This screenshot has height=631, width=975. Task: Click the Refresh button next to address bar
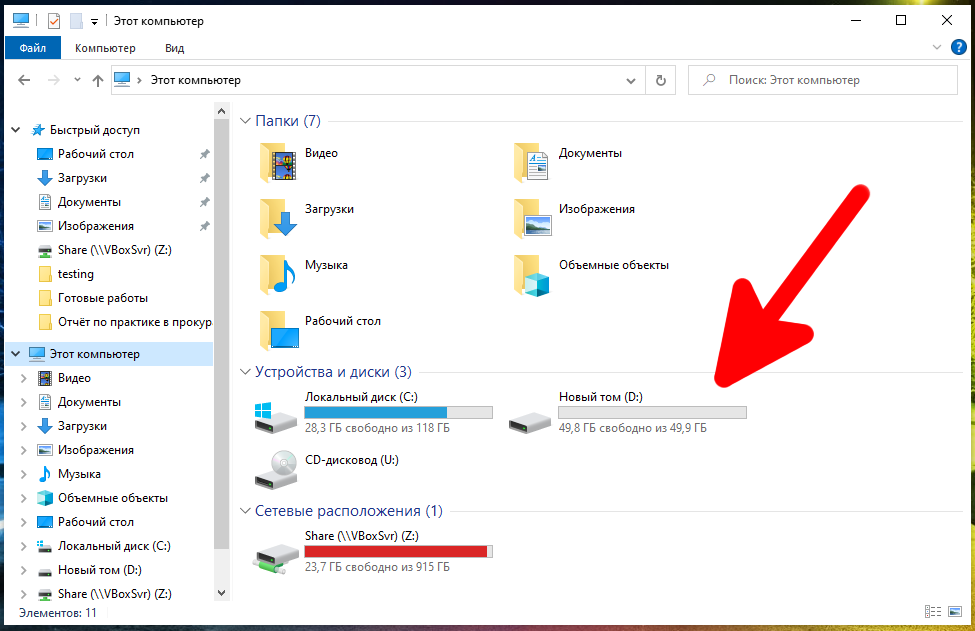click(660, 80)
